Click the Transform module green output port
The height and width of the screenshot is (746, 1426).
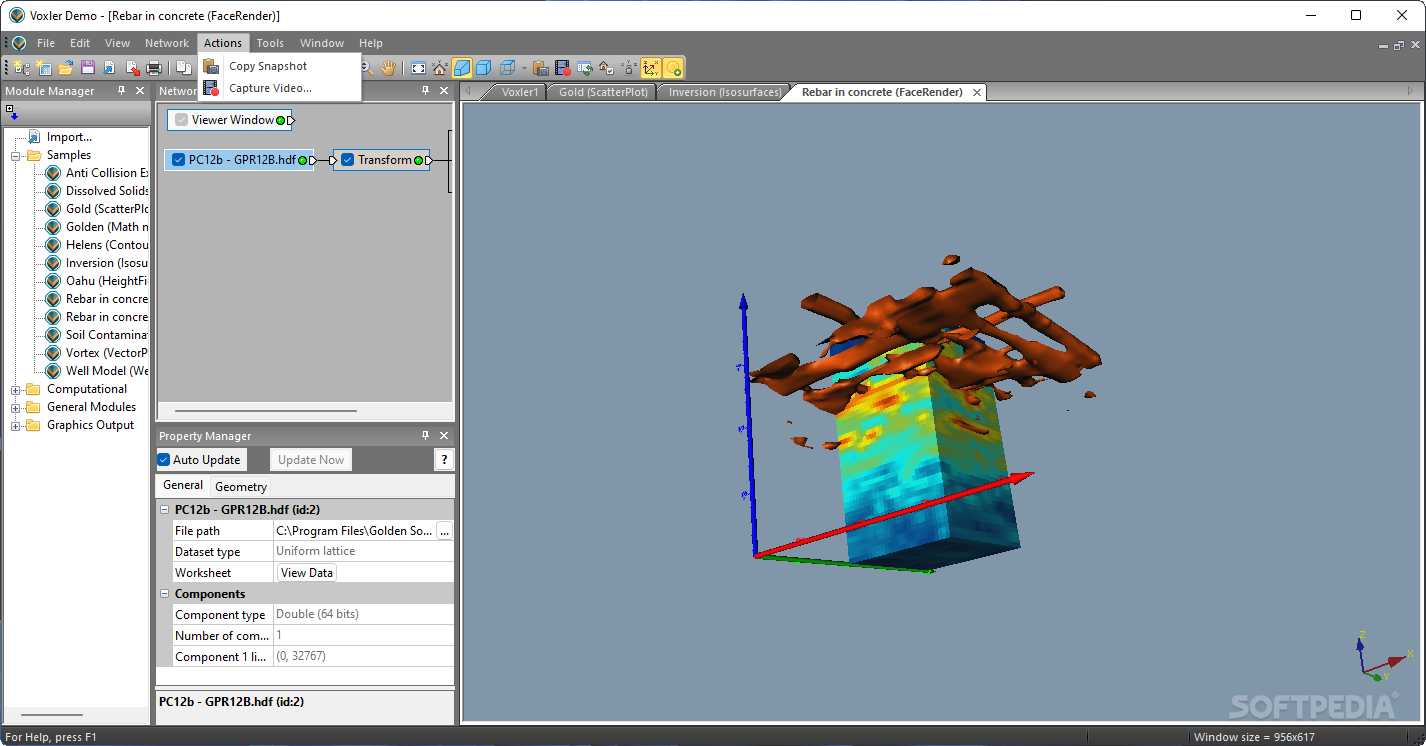[419, 160]
